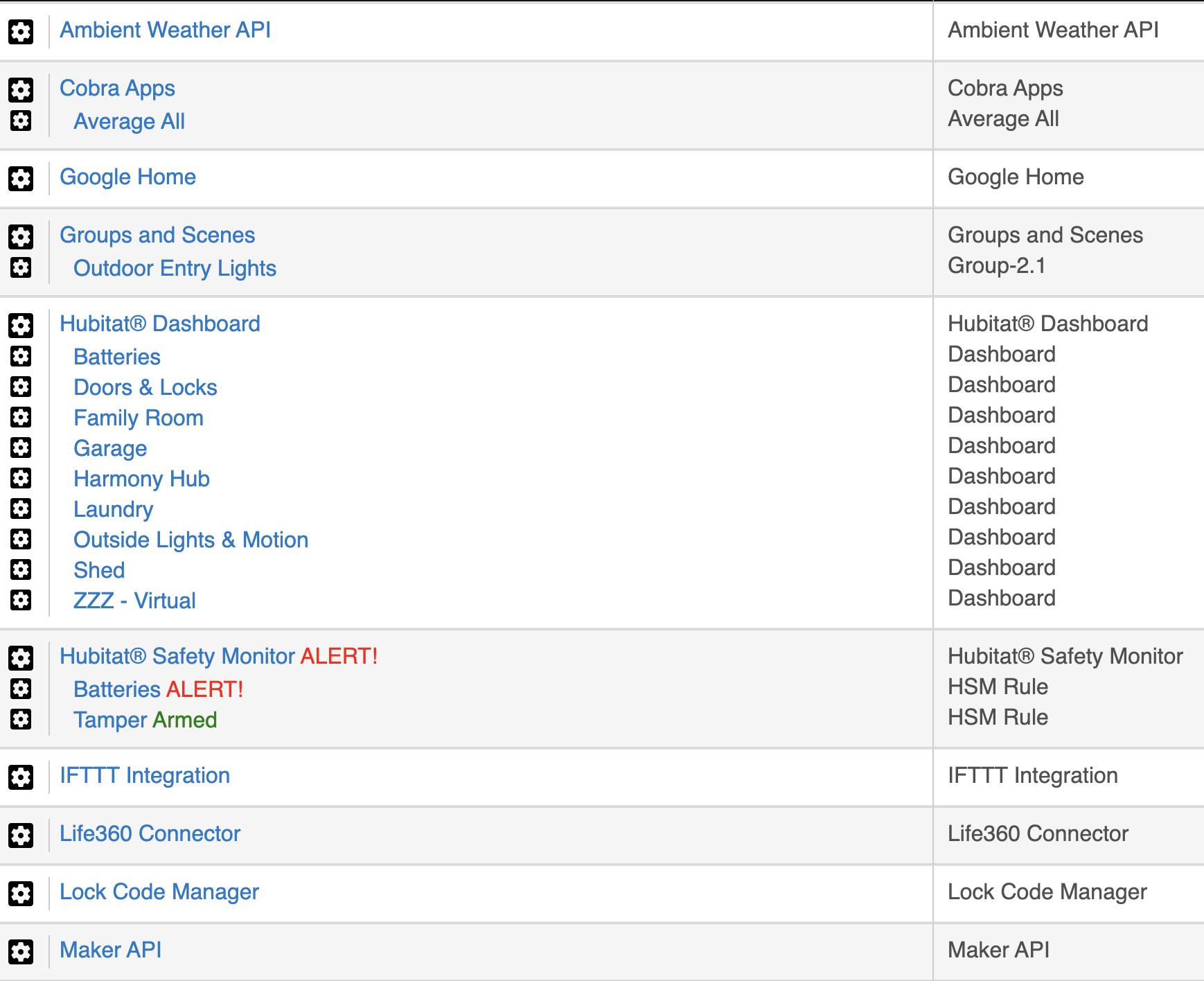Click the gear icon beside Ambient Weather API

[x=21, y=31]
